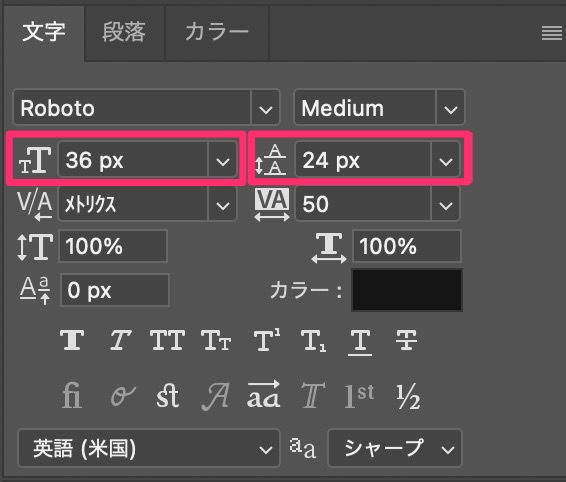Enable All Caps text style
Viewport: 566px width, 482px height.
pos(167,340)
